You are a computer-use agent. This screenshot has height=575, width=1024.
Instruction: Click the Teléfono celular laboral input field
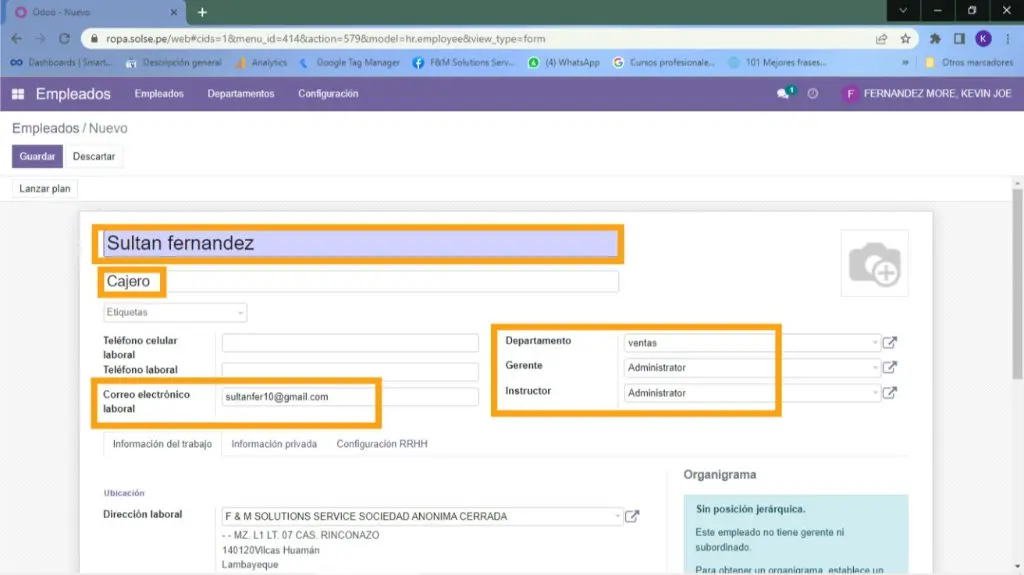[x=350, y=343]
